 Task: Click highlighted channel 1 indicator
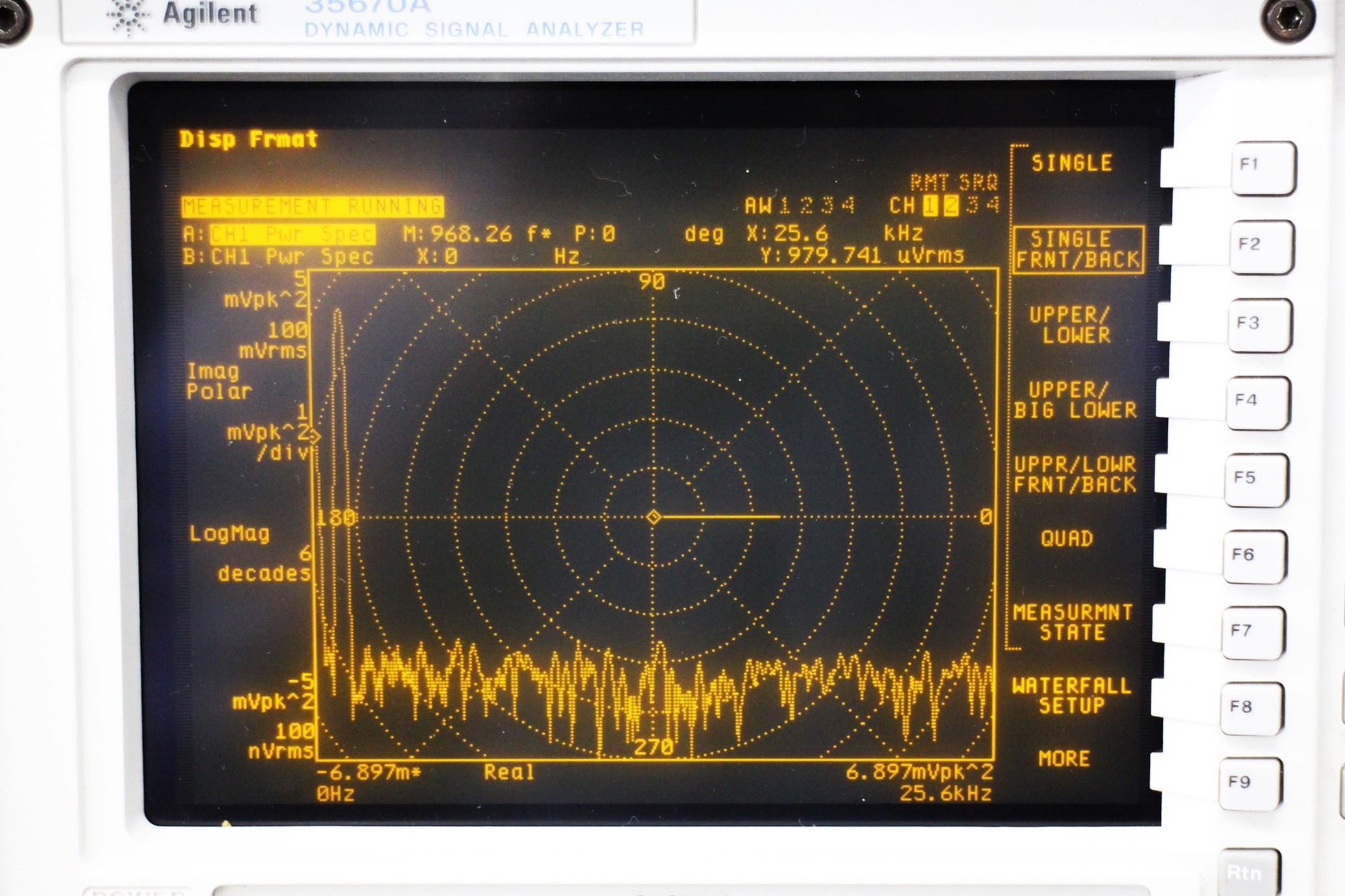[931, 206]
